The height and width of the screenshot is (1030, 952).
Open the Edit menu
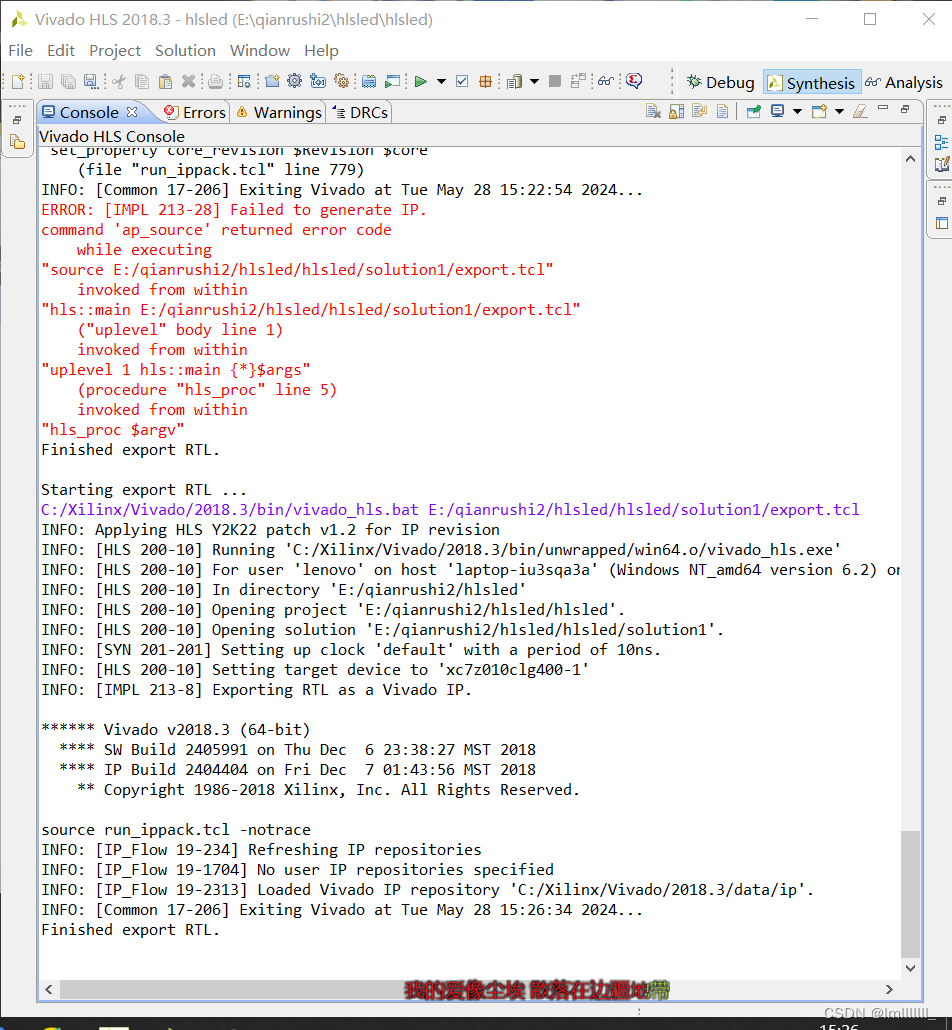[61, 51]
